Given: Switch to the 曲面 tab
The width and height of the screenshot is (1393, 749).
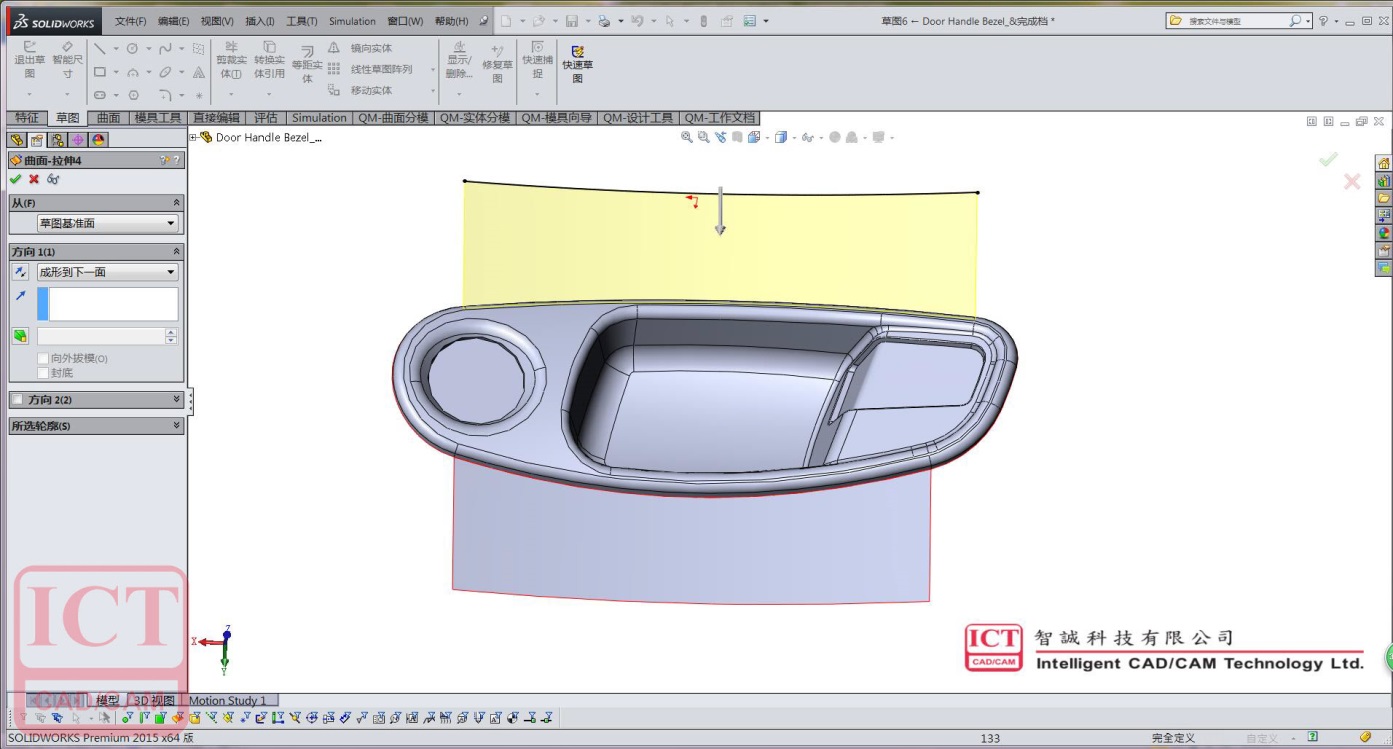Looking at the screenshot, I should point(108,118).
